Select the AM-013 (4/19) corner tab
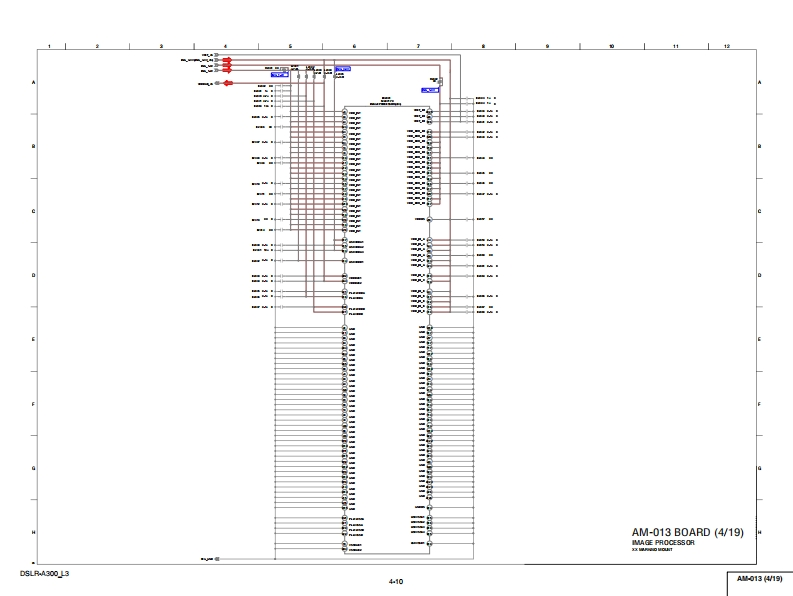The image size is (793, 596). [x=759, y=580]
